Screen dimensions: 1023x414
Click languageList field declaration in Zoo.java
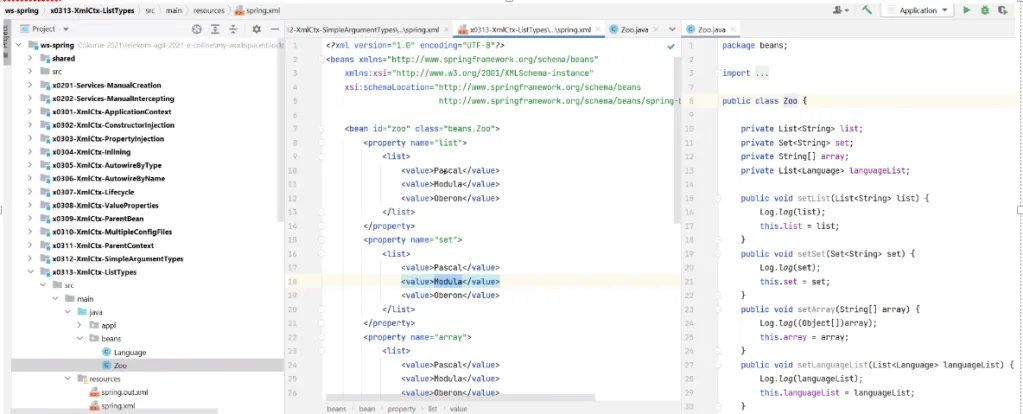[x=825, y=170]
